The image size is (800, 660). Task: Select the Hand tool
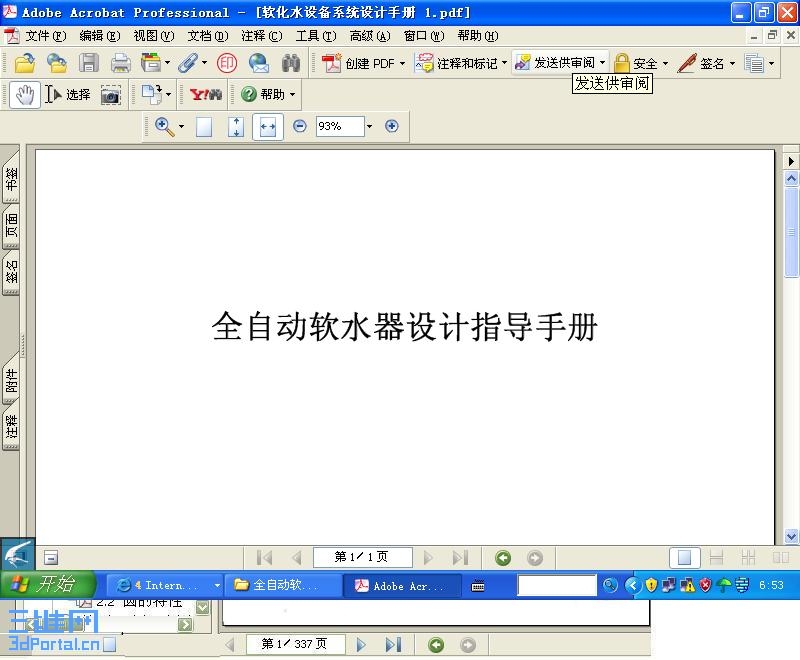click(x=24, y=94)
